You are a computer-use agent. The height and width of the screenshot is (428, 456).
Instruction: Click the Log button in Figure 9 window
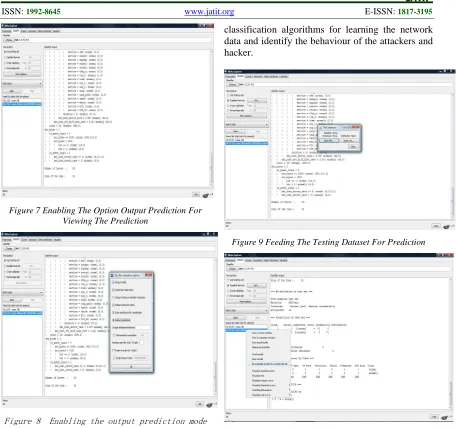click(436, 226)
